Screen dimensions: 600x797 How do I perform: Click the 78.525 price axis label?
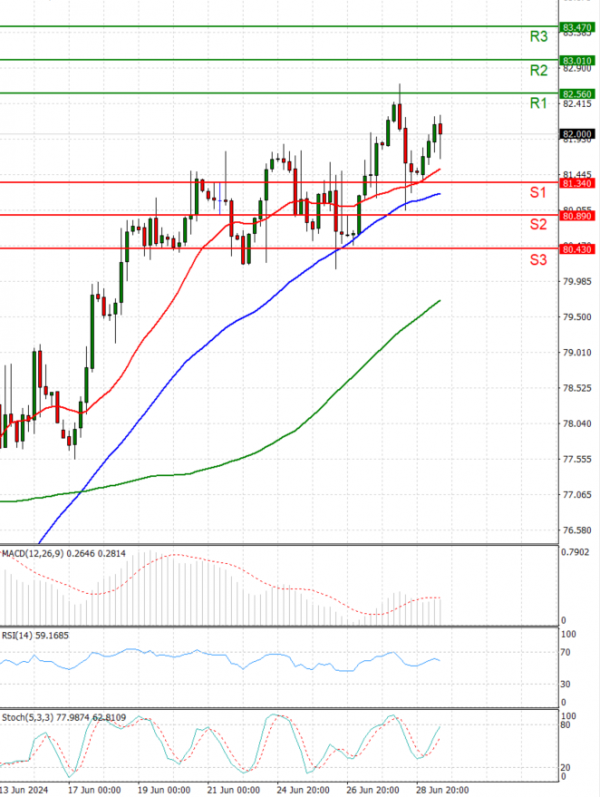pyautogui.click(x=577, y=388)
